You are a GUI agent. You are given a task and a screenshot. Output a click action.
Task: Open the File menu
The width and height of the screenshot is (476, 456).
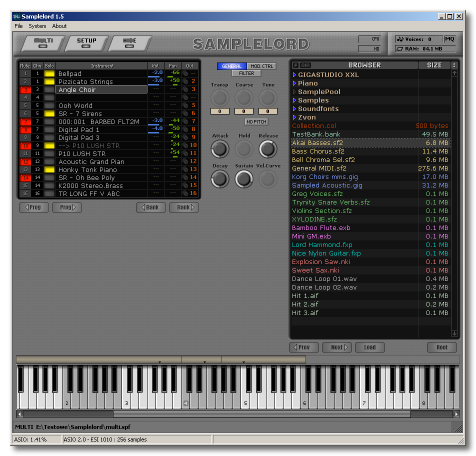point(19,26)
